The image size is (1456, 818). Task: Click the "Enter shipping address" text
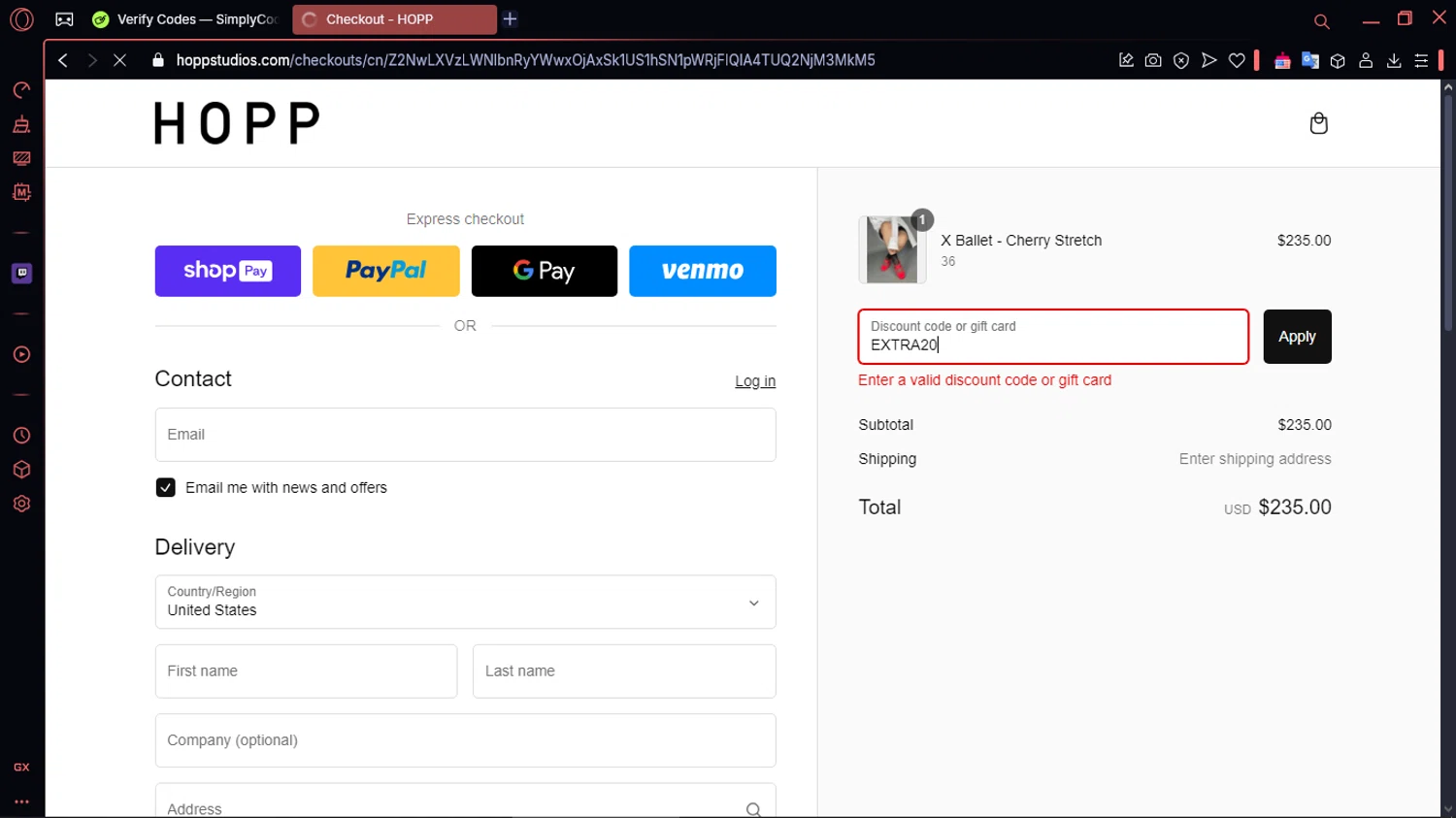point(1255,459)
